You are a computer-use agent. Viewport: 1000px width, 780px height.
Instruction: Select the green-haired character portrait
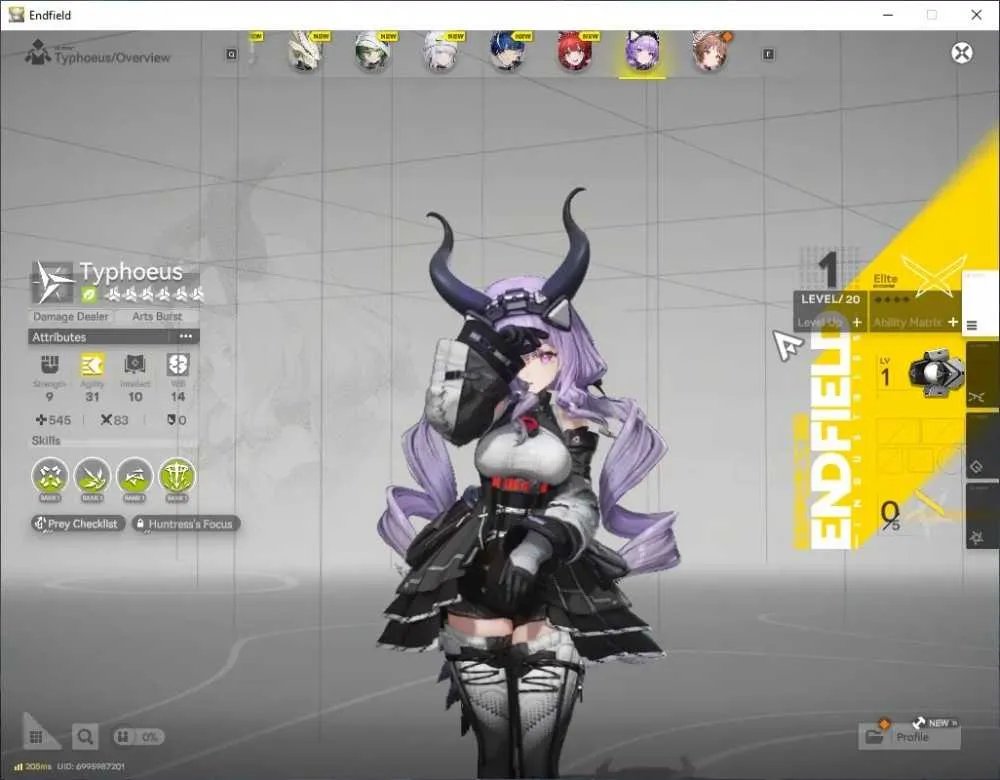[372, 52]
